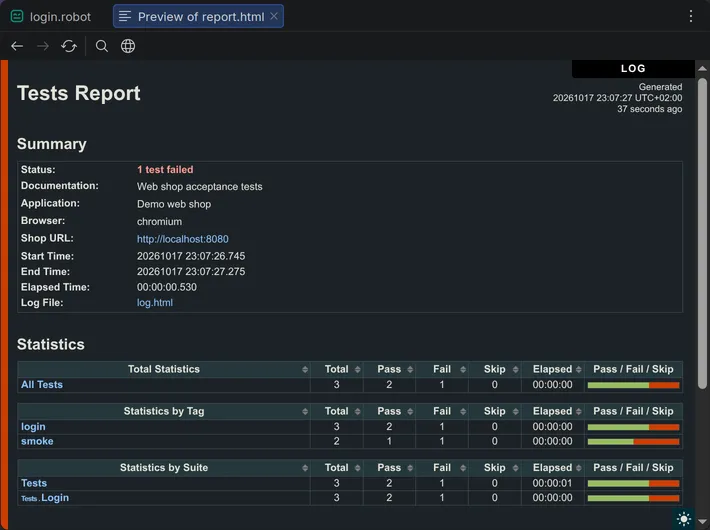The width and height of the screenshot is (710, 530).
Task: Click the End Time value 23:07:27.275
Action: point(191,271)
